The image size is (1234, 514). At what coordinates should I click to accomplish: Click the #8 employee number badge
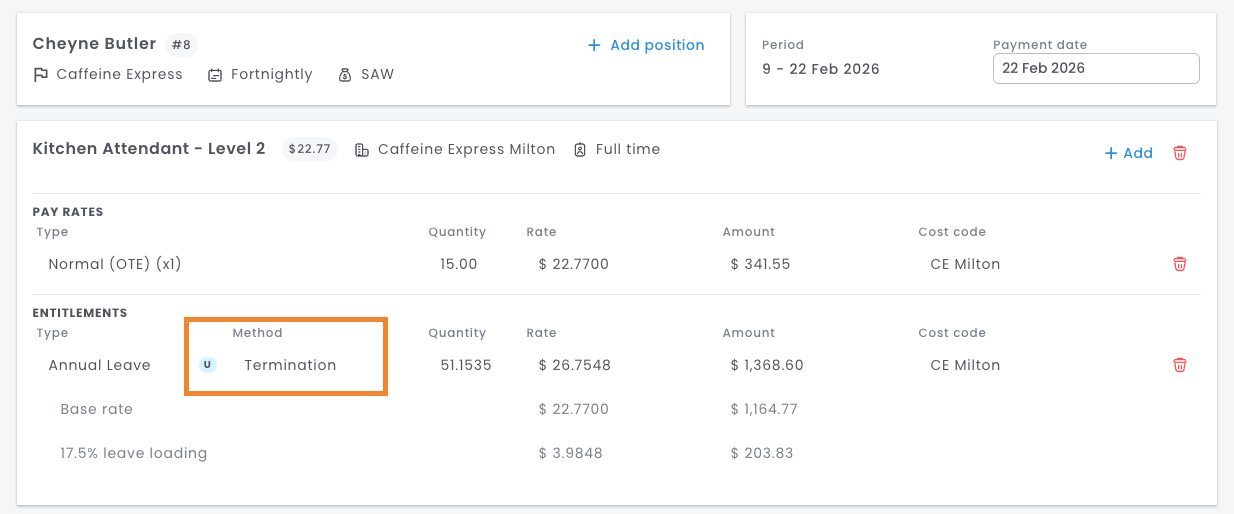point(181,45)
